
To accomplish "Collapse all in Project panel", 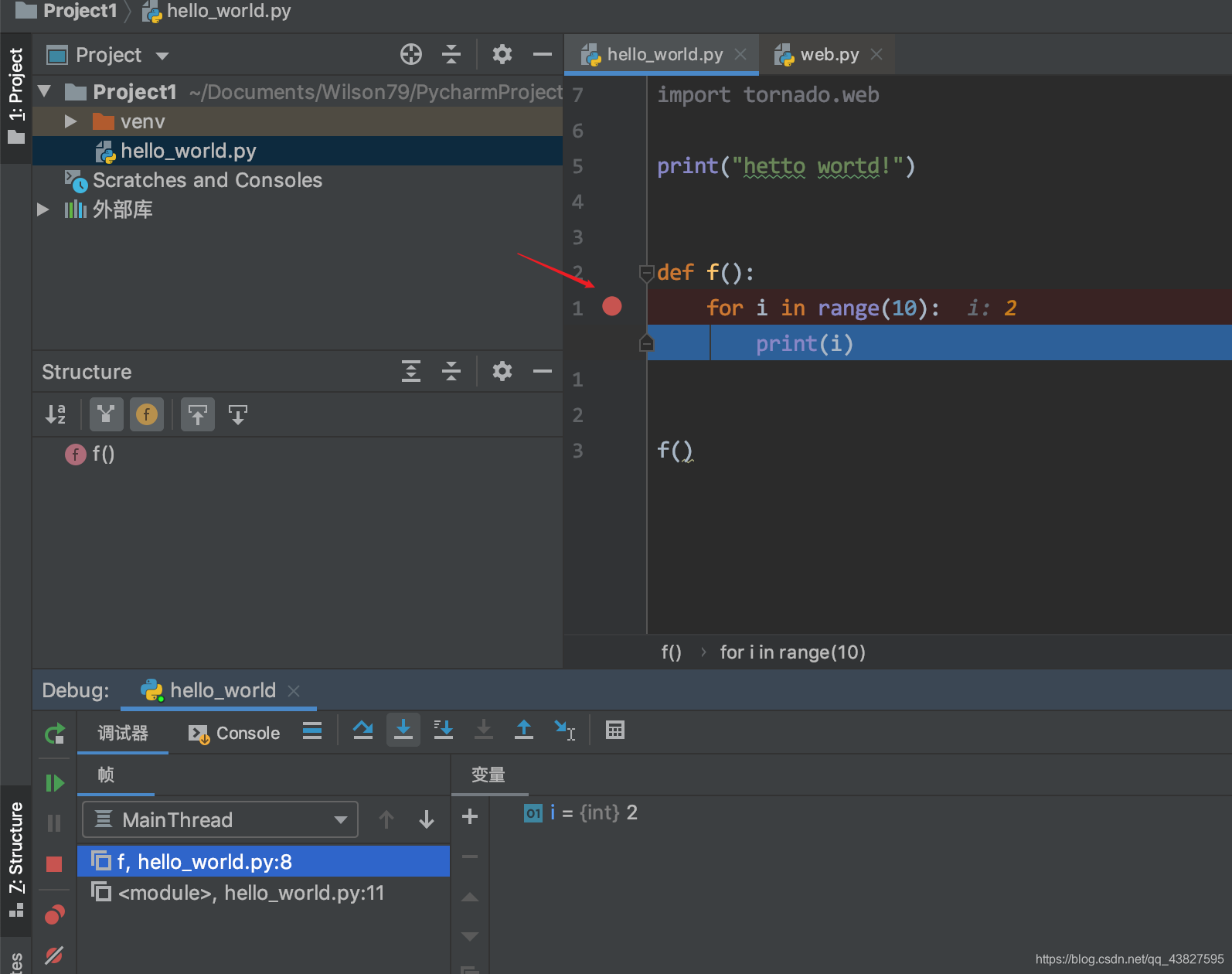I will coord(451,54).
